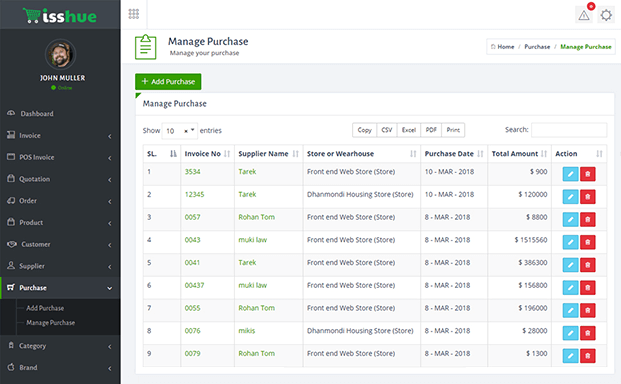Image resolution: width=621 pixels, height=384 pixels.
Task: Edit purchase invoice 0055
Action: tap(570, 310)
